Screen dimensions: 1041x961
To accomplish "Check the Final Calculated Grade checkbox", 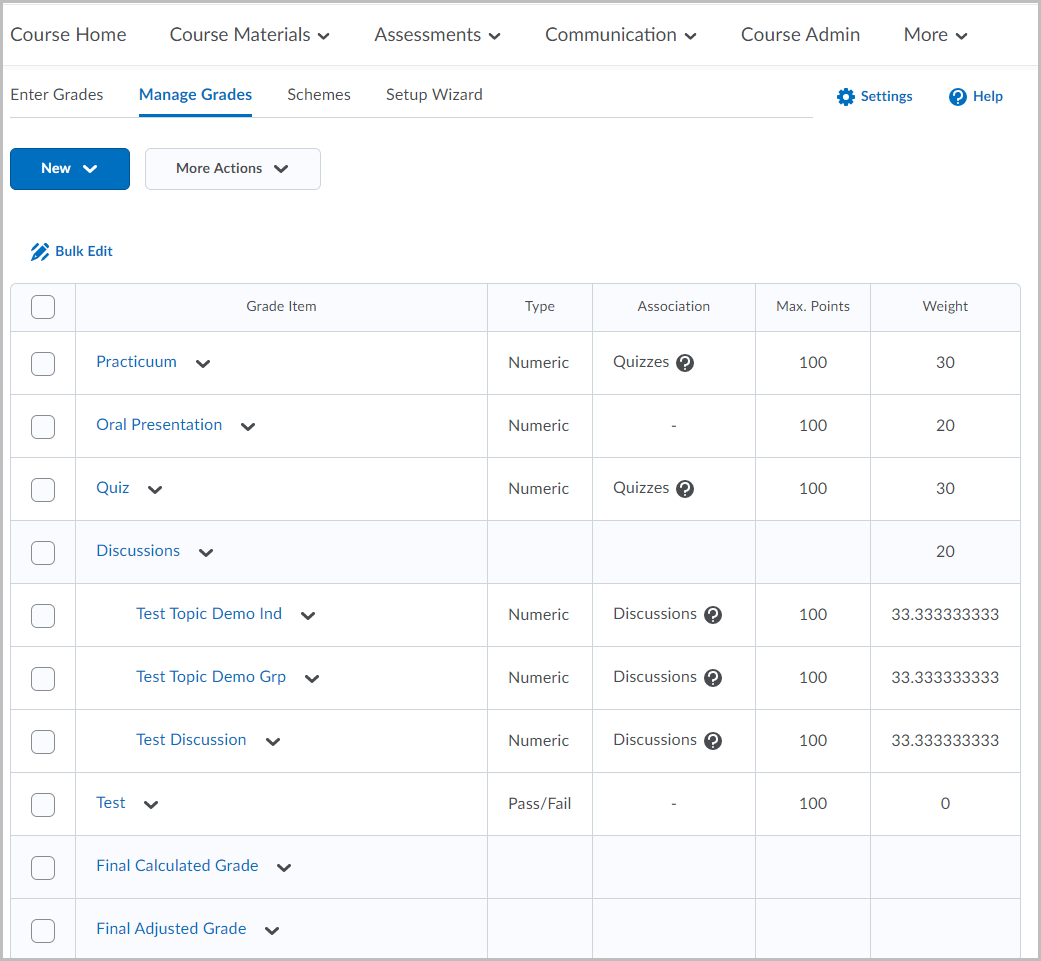I will click(x=43, y=868).
